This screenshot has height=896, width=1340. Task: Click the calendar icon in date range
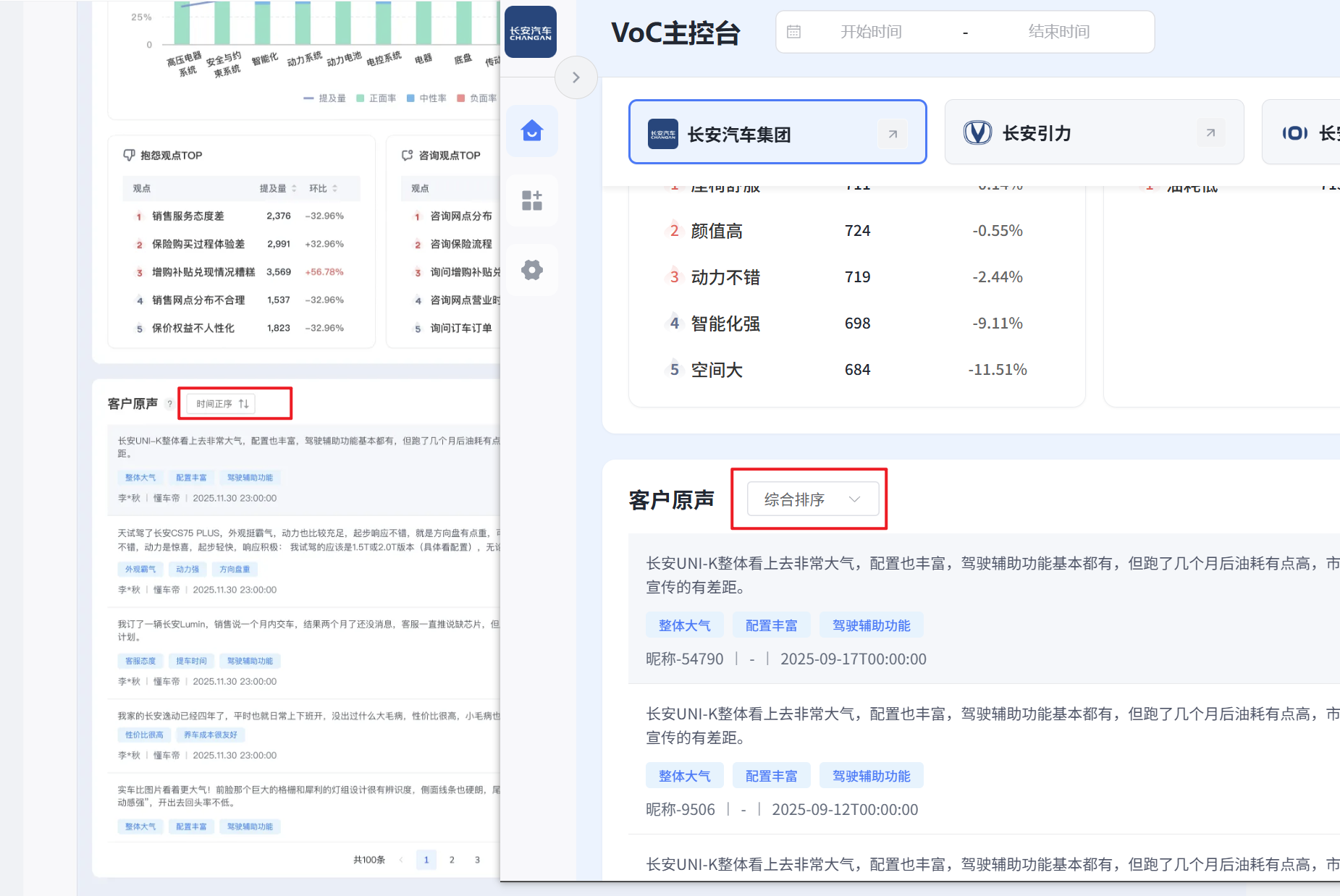[x=793, y=32]
